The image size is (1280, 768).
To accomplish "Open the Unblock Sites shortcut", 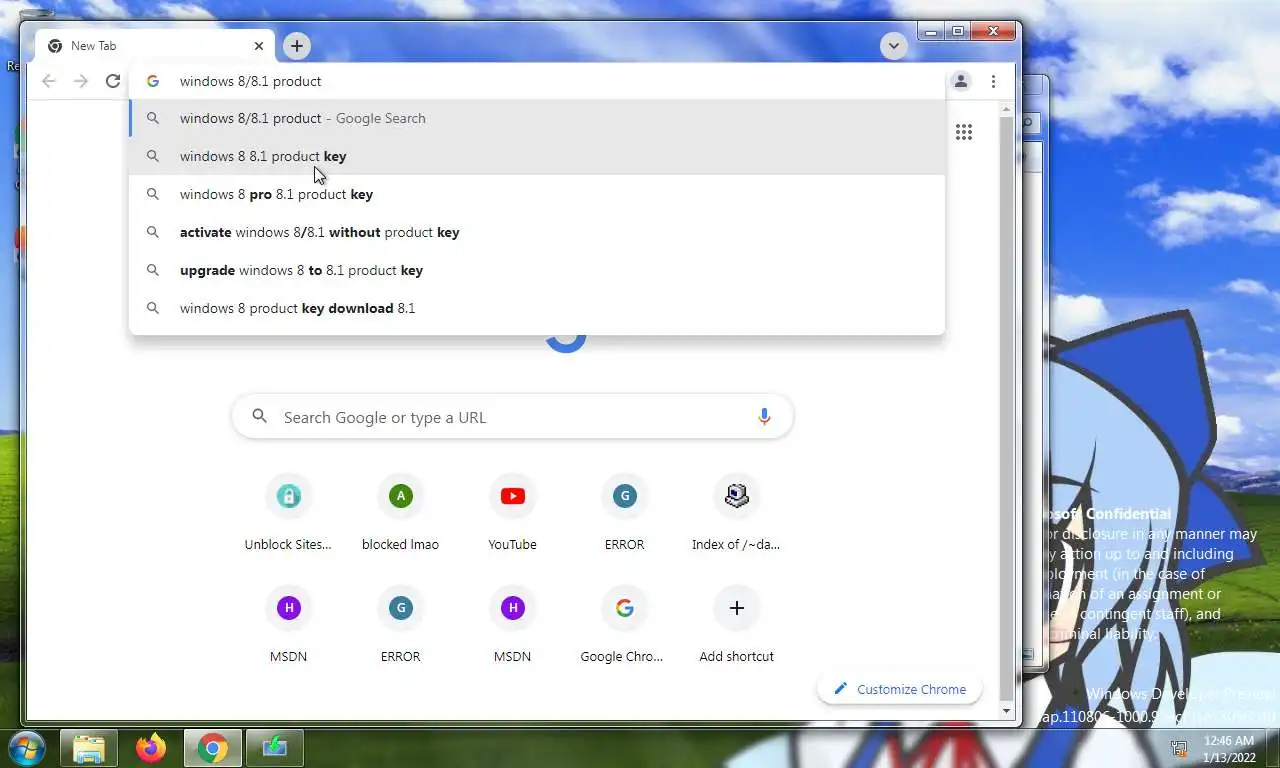I will [288, 512].
